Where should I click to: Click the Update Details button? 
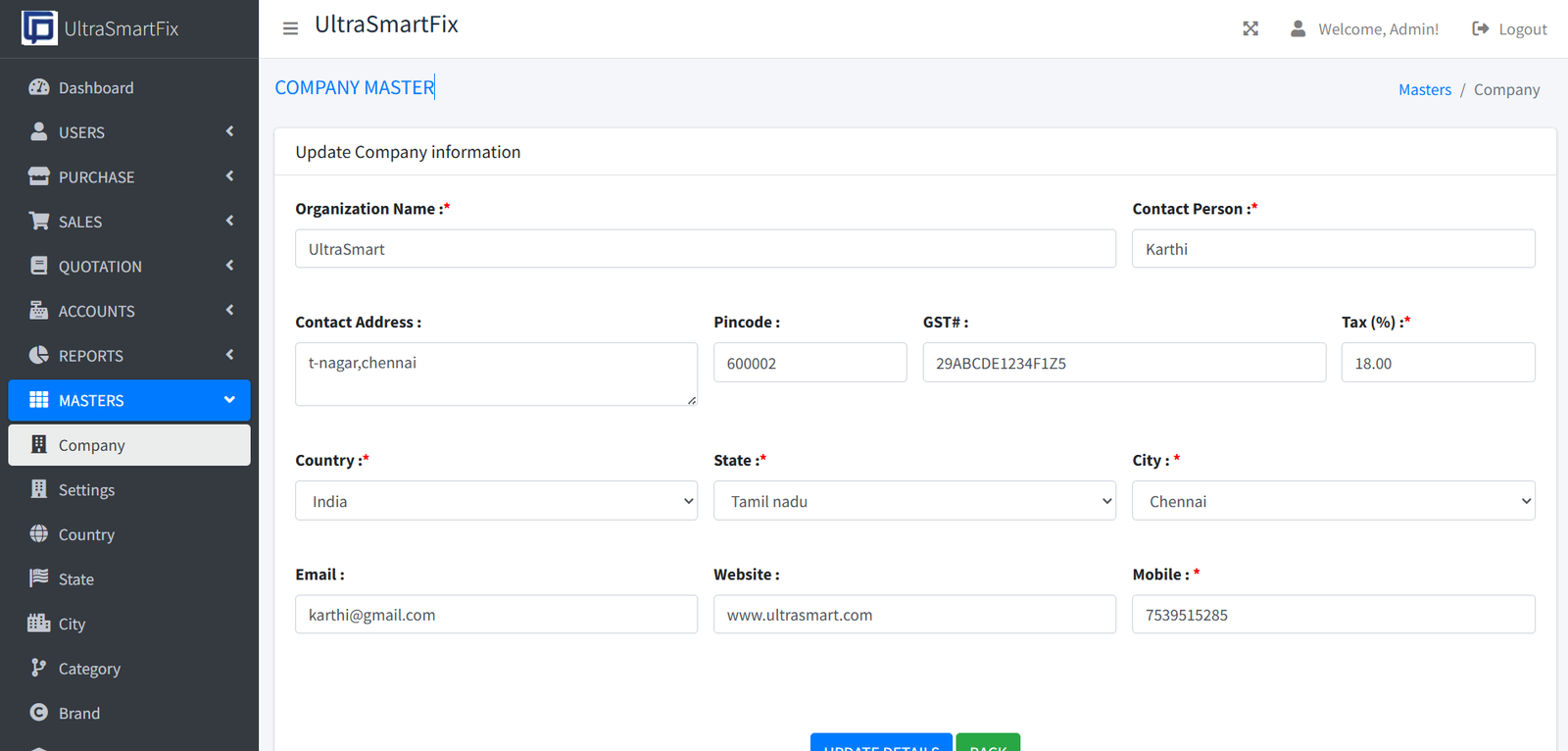(881, 743)
